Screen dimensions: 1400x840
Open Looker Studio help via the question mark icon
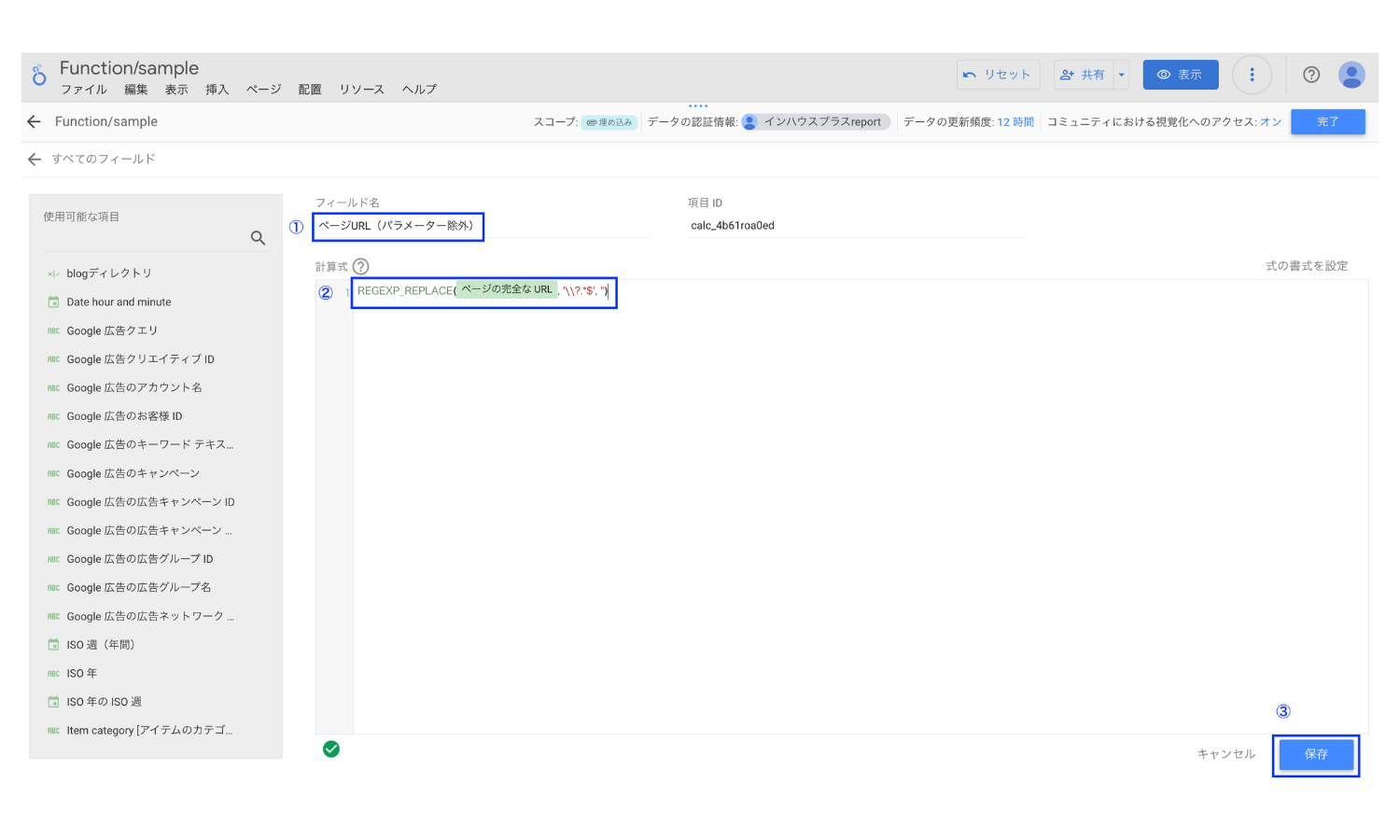(1310, 75)
